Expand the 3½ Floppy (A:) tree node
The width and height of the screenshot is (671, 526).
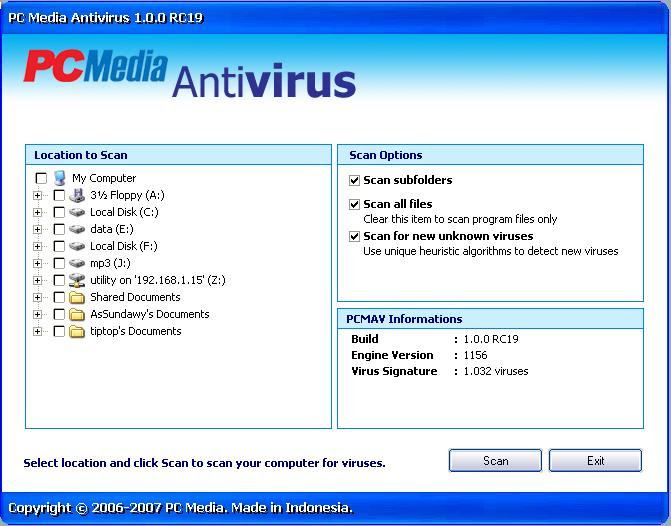pos(38,195)
